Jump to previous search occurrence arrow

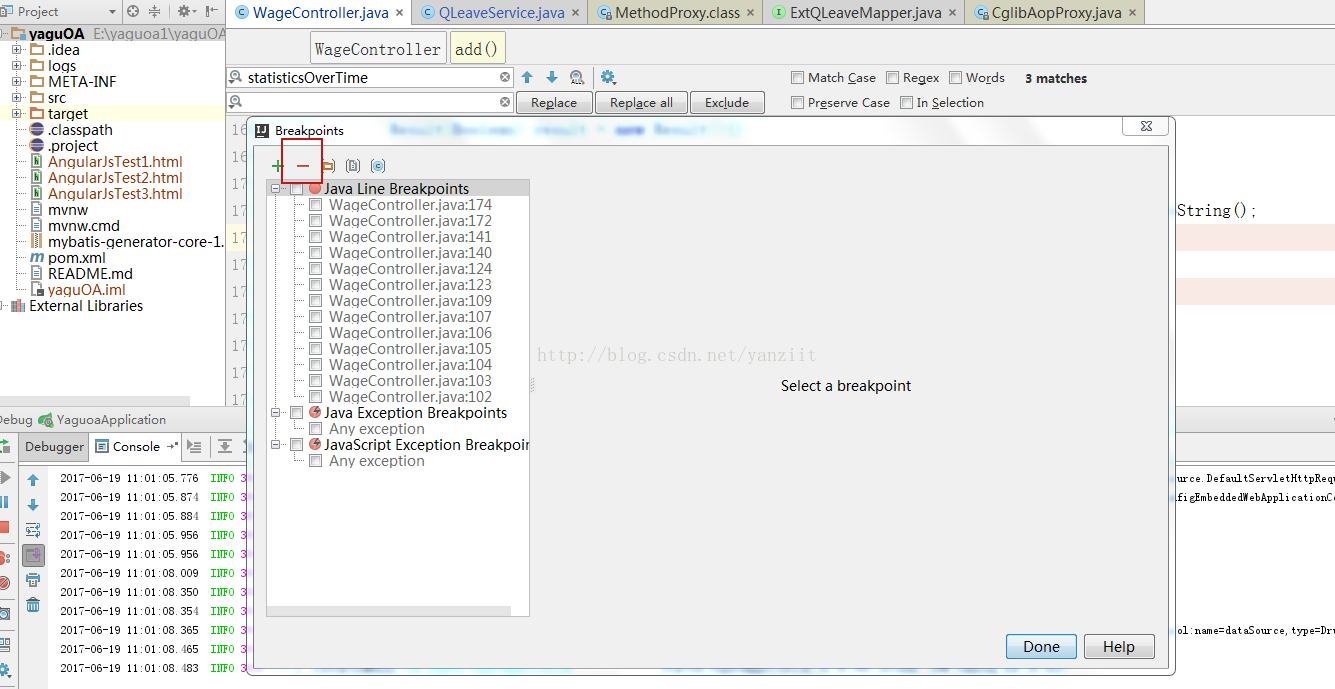coord(527,78)
